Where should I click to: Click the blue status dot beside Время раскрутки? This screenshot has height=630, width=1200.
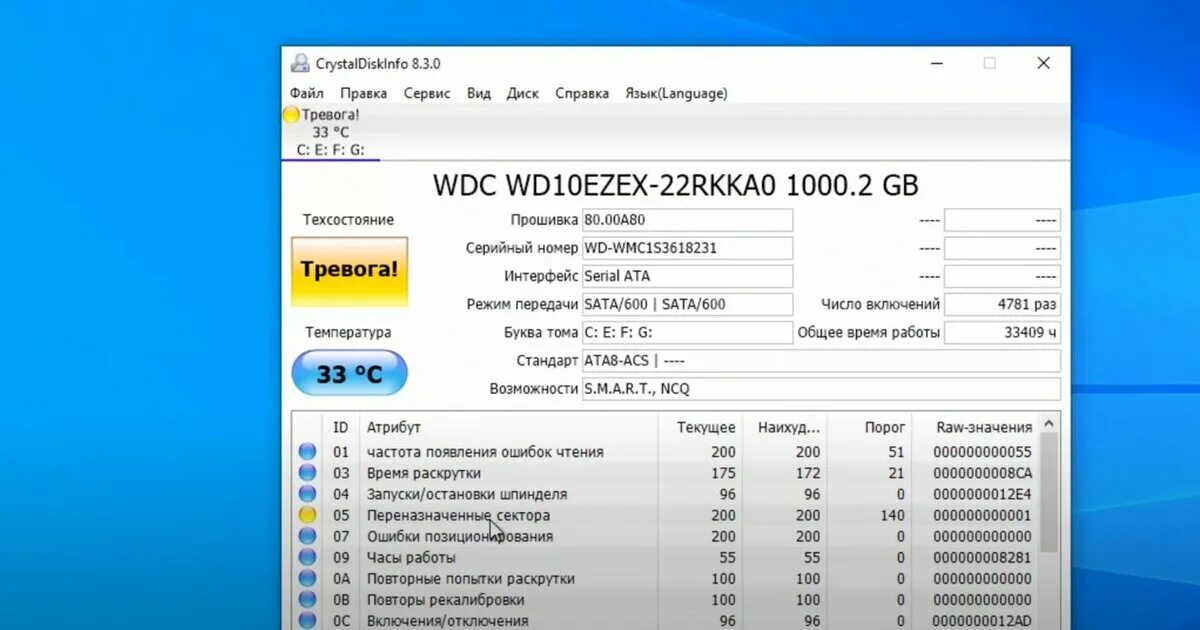coord(309,472)
